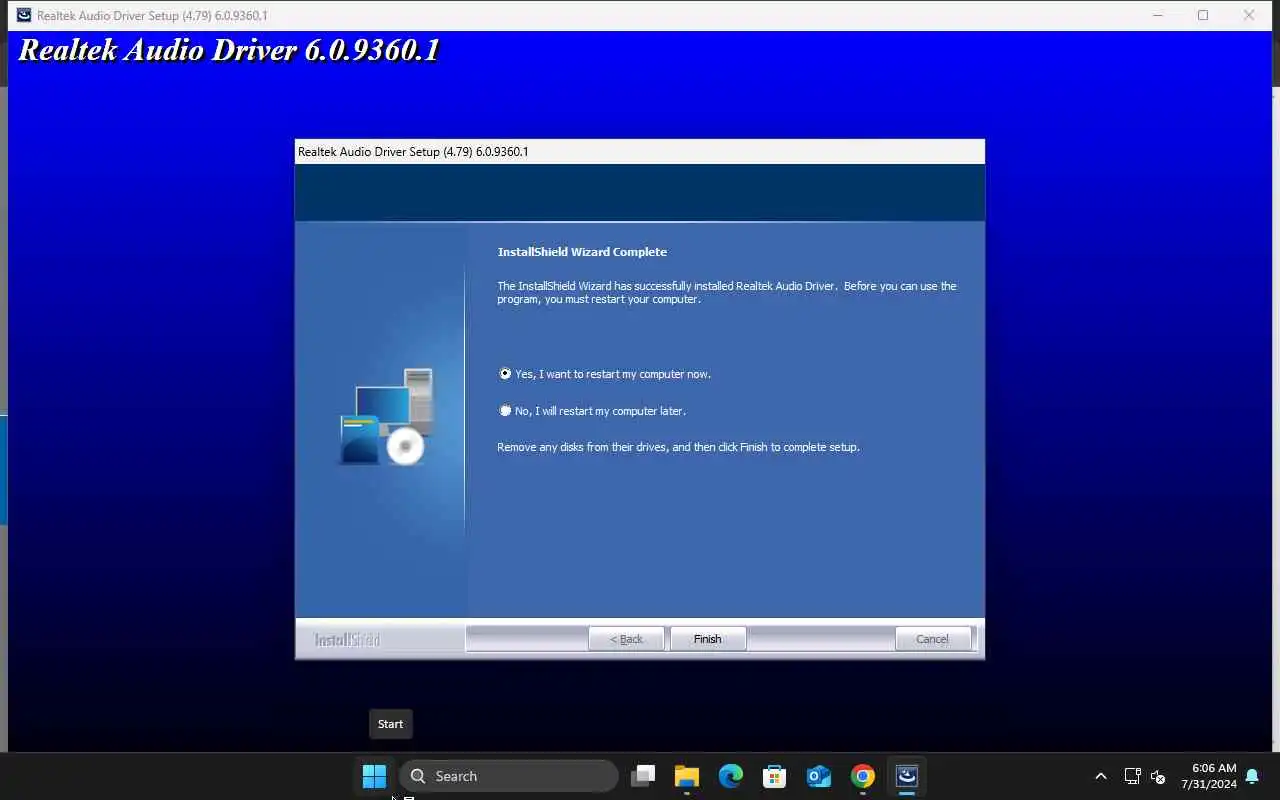Open Task View from the taskbar
Image resolution: width=1280 pixels, height=800 pixels.
click(643, 776)
